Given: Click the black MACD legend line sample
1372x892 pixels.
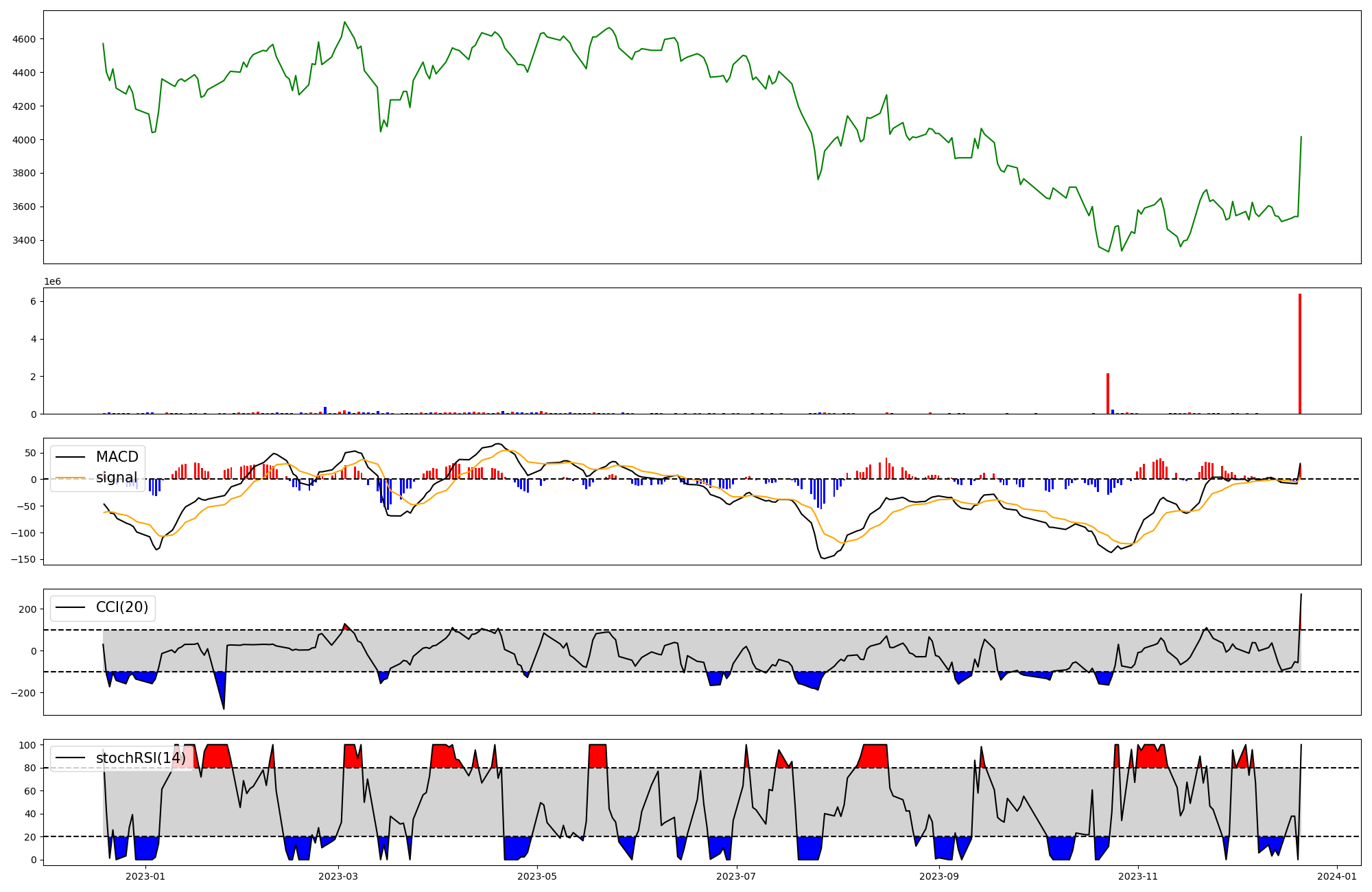Looking at the screenshot, I should coord(70,457).
